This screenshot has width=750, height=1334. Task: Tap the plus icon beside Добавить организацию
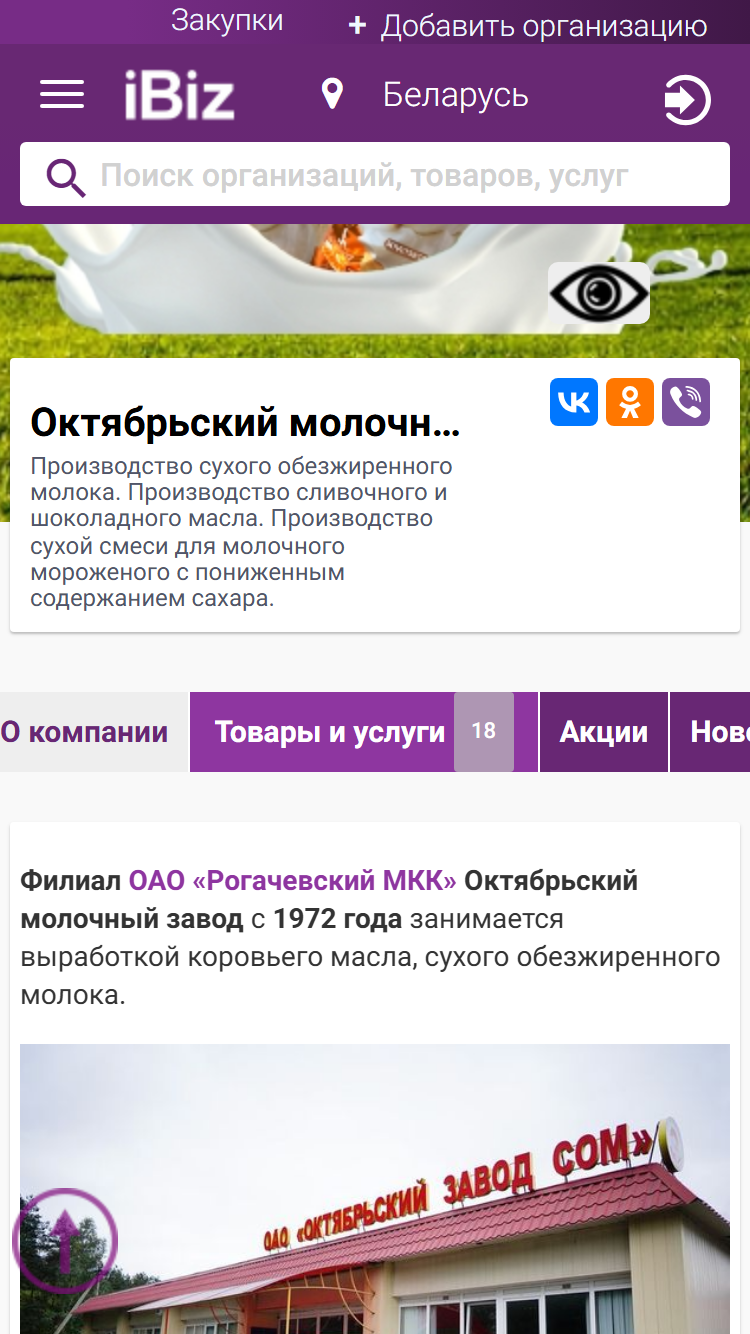[x=357, y=26]
